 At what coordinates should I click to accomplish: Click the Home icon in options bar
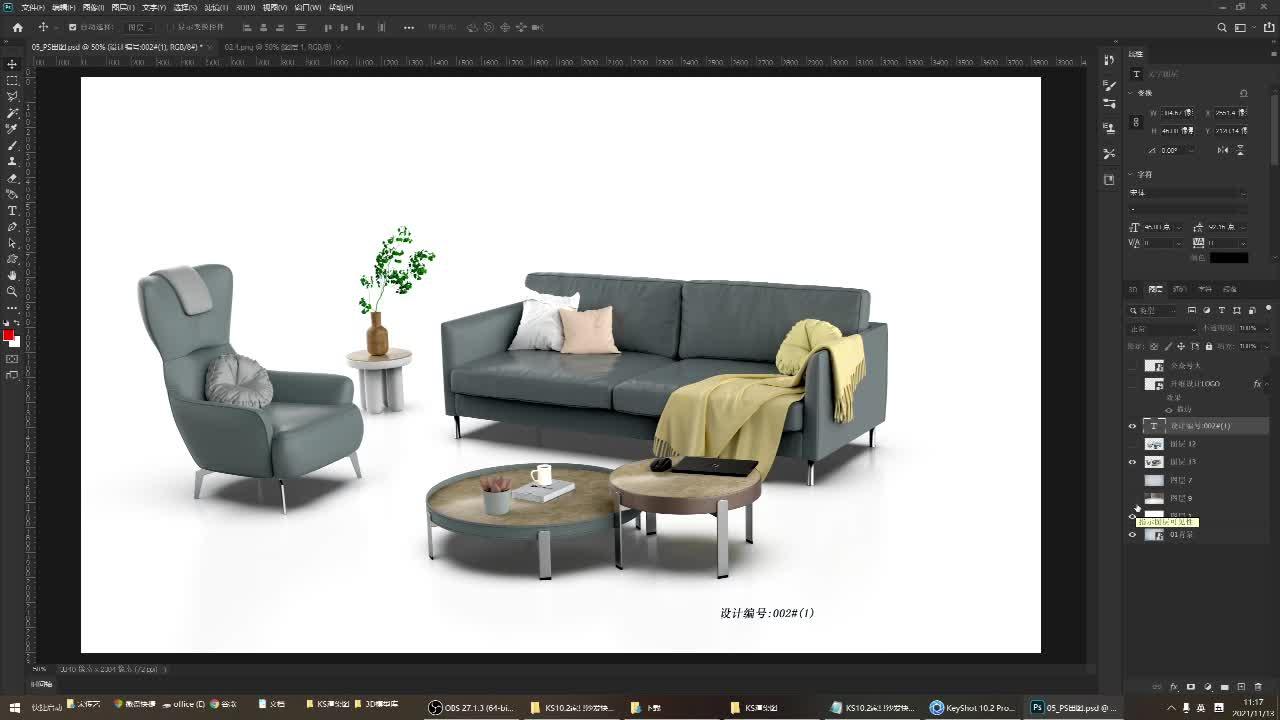click(17, 27)
